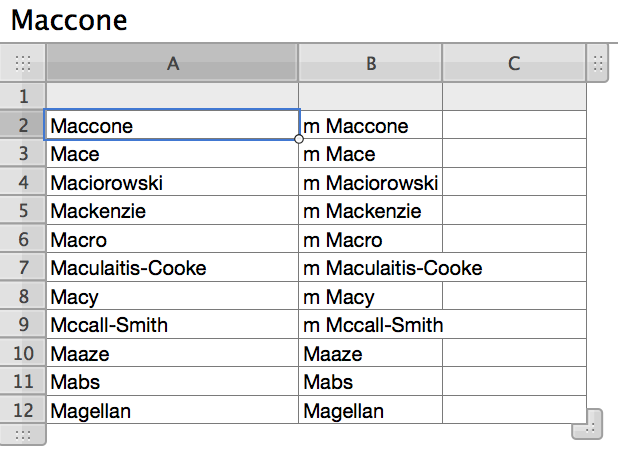Click the table corner handle top-left
Image resolution: width=618 pixels, height=462 pixels.
22,63
